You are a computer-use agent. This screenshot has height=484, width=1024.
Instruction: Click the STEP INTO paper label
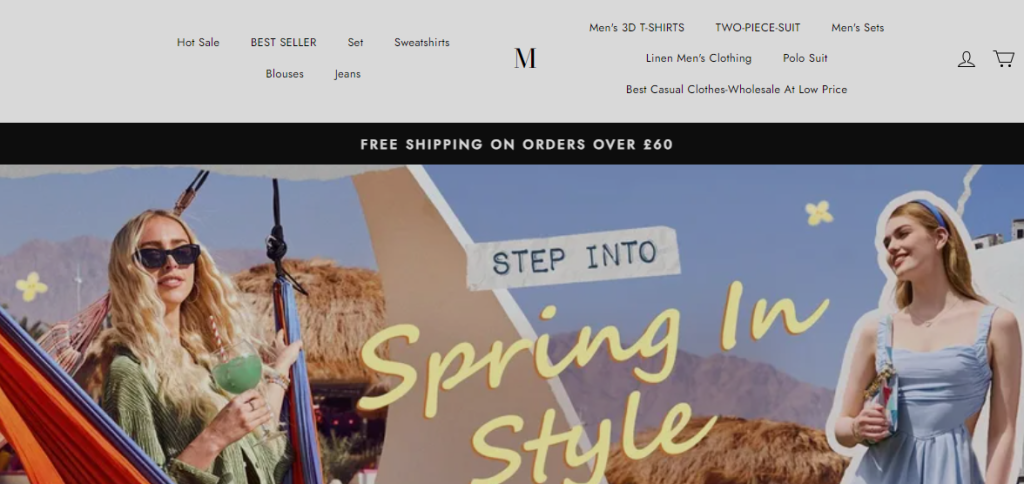coord(573,258)
